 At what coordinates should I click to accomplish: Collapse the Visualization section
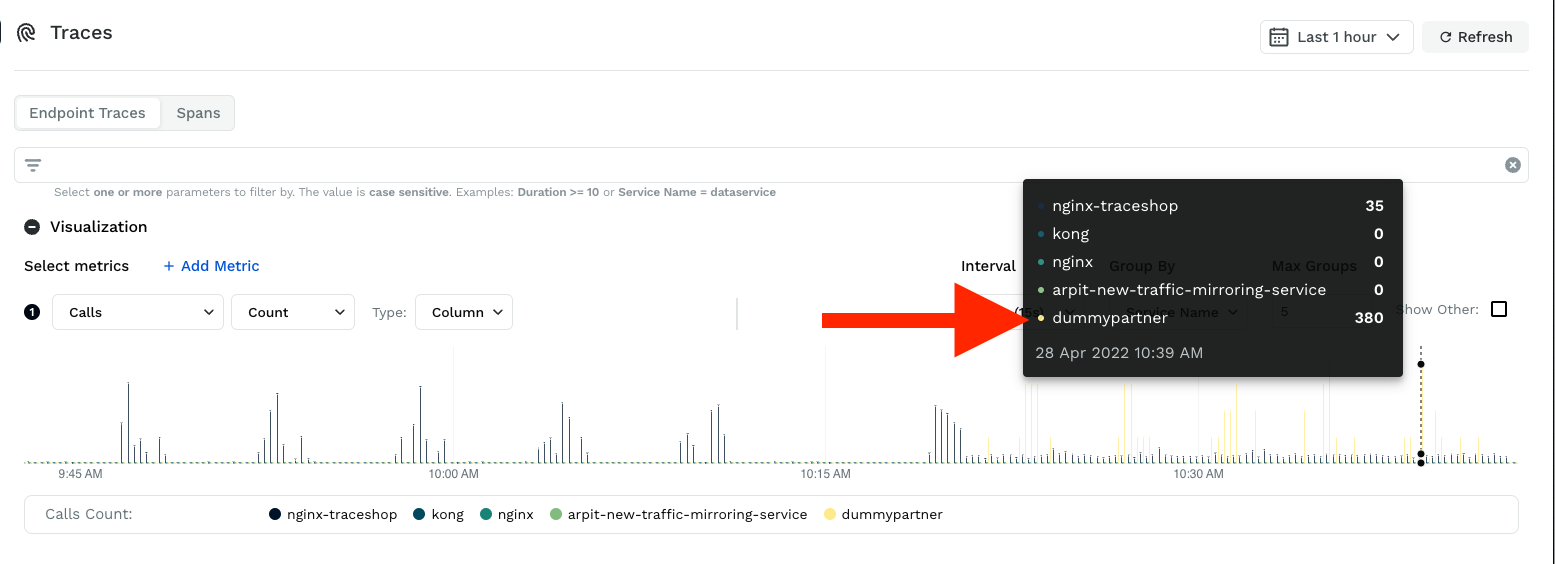pos(32,227)
